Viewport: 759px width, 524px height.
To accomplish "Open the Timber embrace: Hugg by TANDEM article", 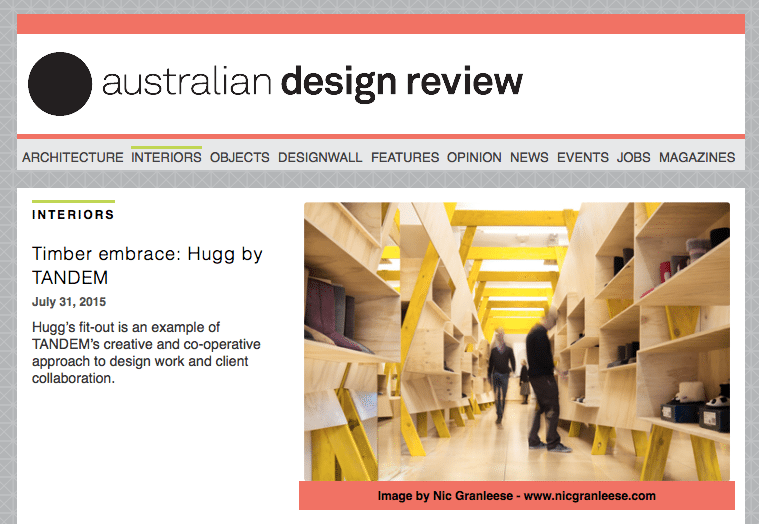I will click(147, 265).
